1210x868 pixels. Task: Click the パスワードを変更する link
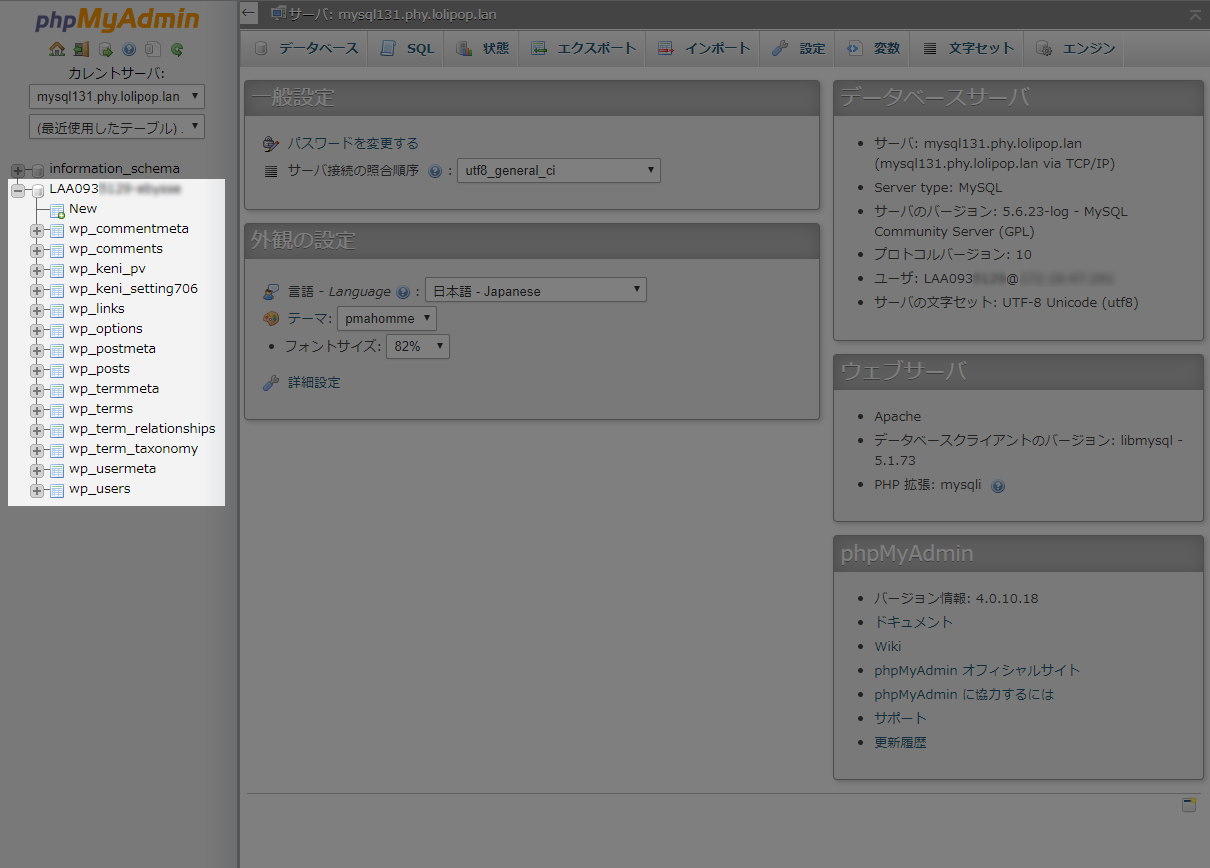[x=355, y=143]
